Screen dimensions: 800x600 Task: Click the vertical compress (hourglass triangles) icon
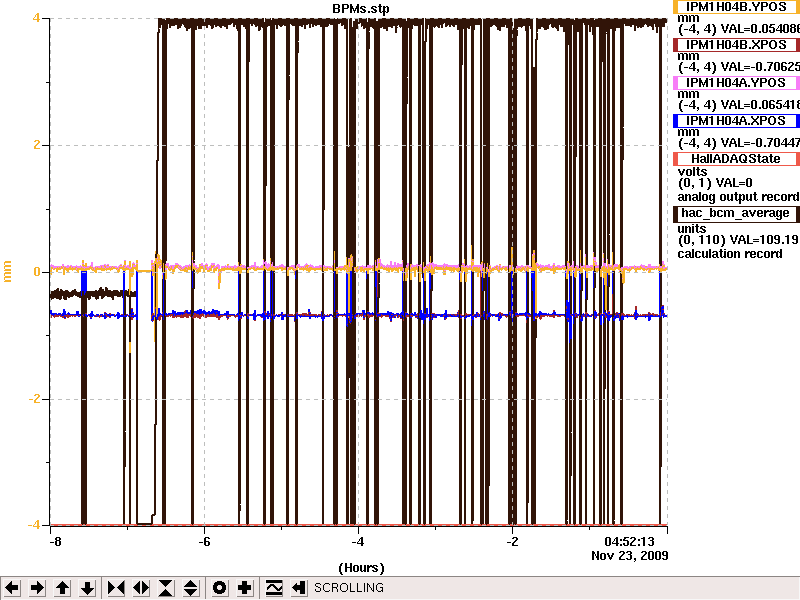pyautogui.click(x=166, y=588)
